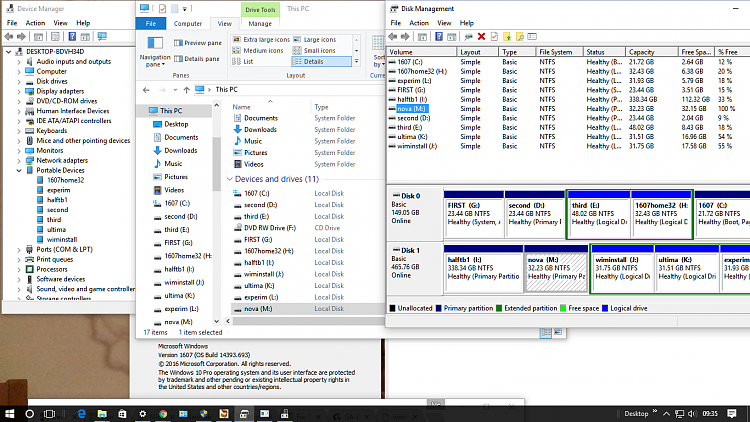Expand the layout gallery more arrow
The width and height of the screenshot is (750, 422).
click(x=356, y=62)
